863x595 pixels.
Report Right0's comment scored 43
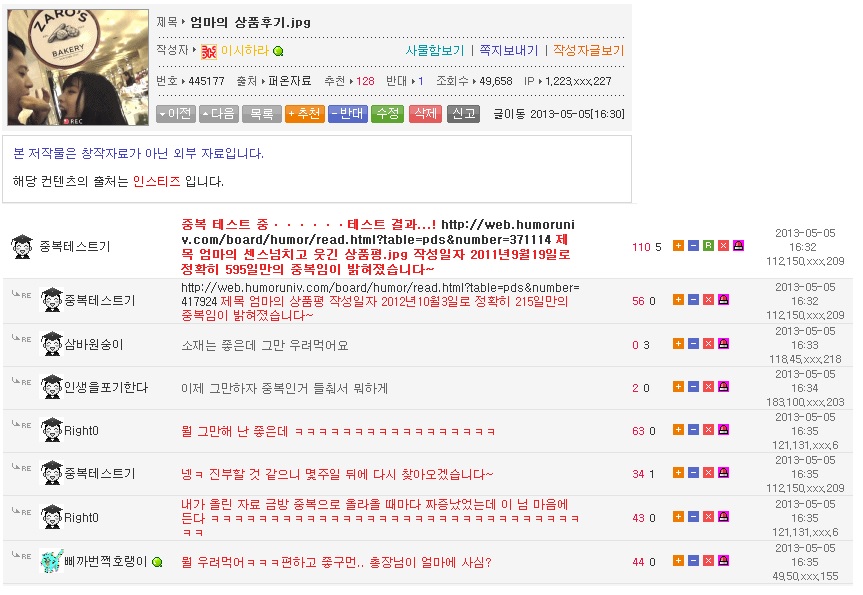[724, 517]
